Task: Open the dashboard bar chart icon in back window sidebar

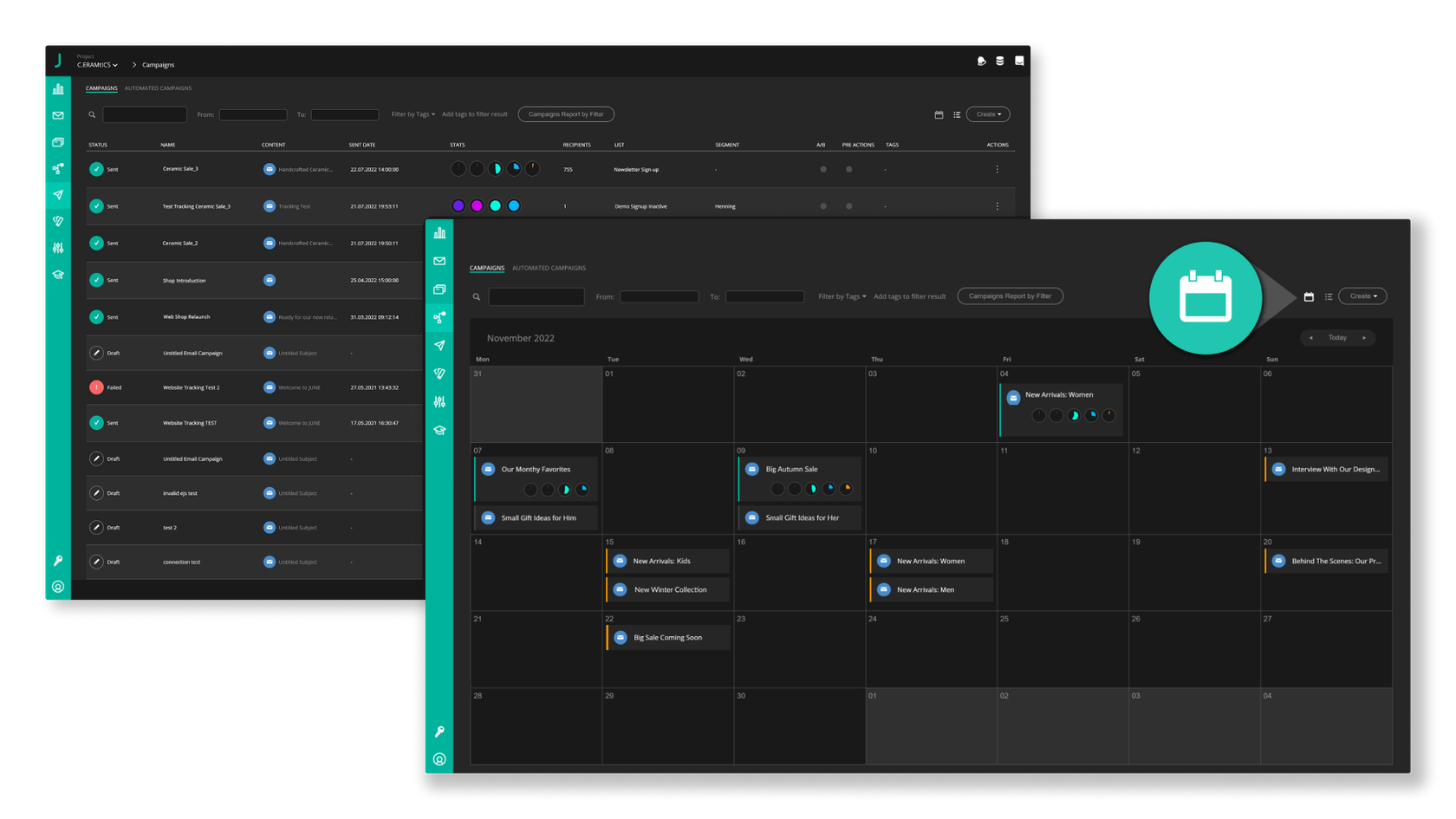Action: 58,88
